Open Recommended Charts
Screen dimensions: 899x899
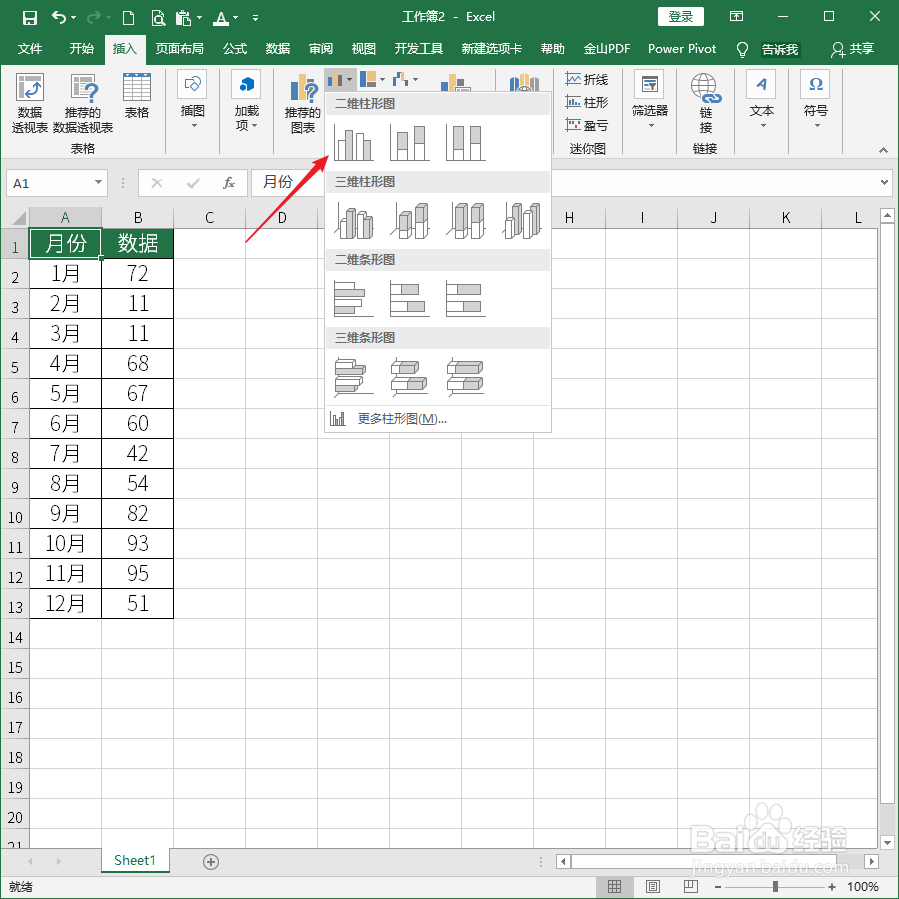pos(302,103)
